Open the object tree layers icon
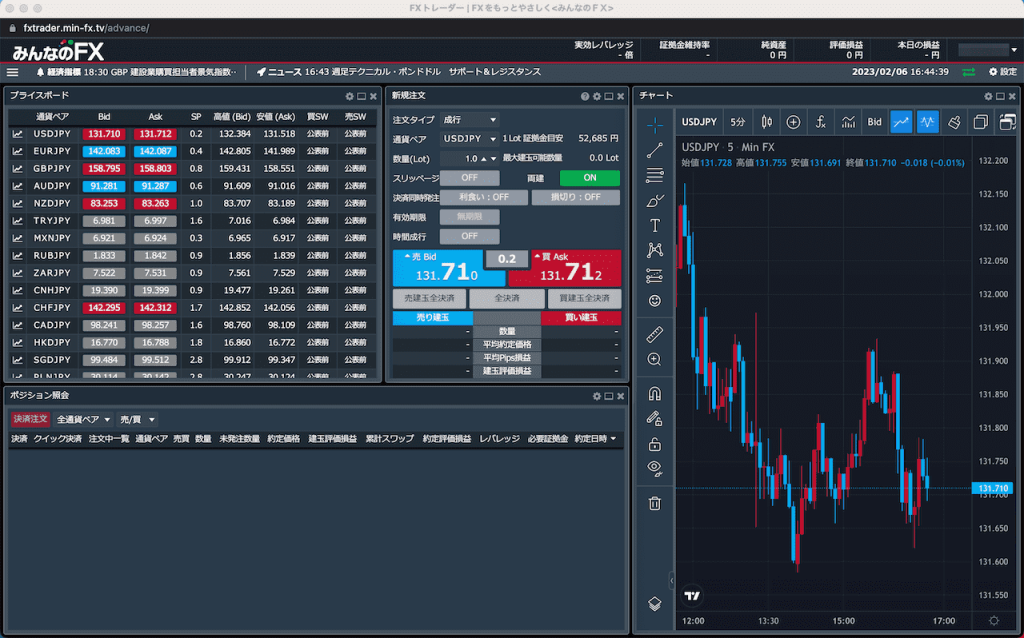 point(654,603)
